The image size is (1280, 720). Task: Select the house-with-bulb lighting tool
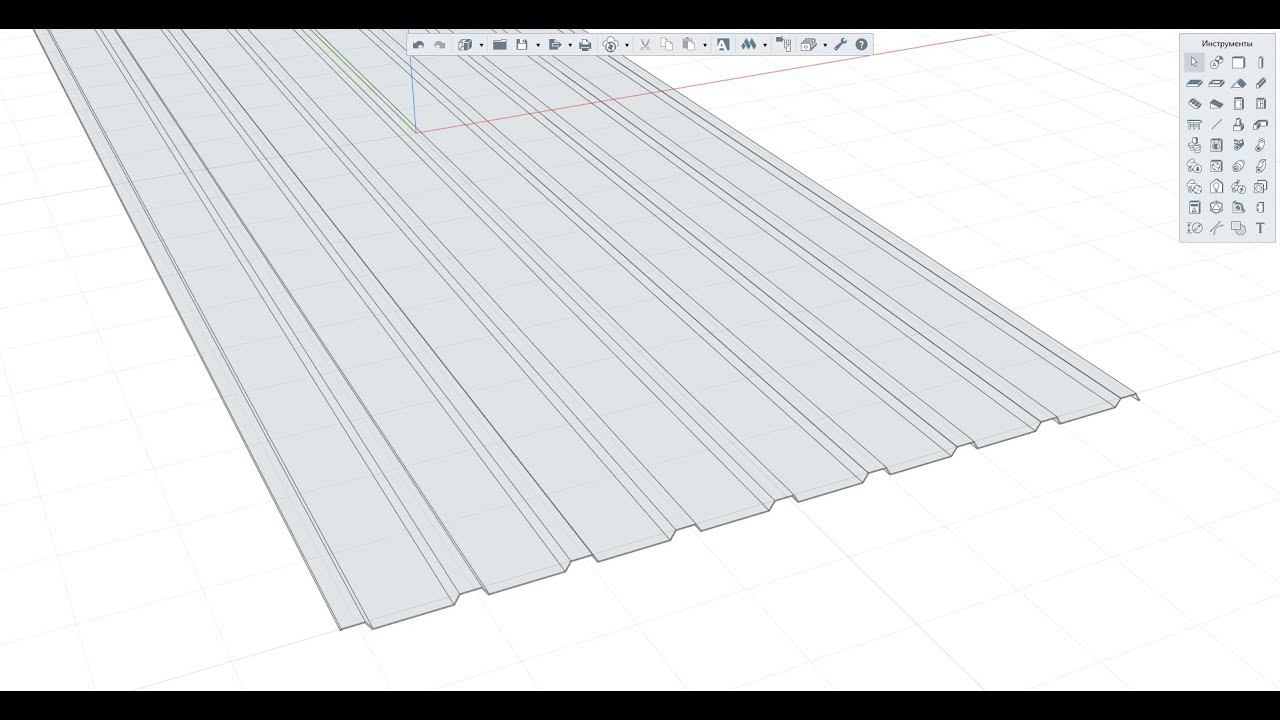[x=1216, y=187]
